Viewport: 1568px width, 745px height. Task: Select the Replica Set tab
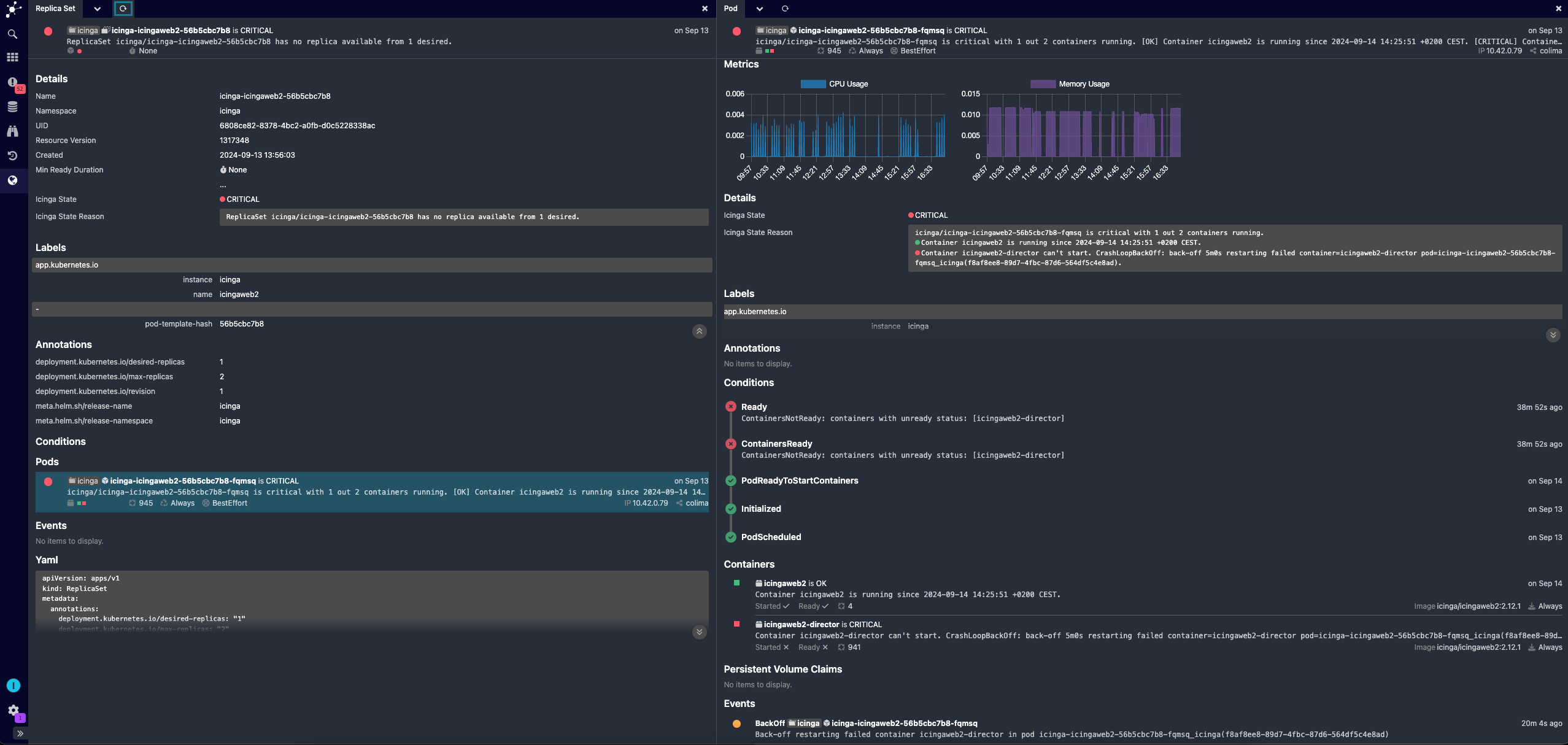[x=55, y=9]
